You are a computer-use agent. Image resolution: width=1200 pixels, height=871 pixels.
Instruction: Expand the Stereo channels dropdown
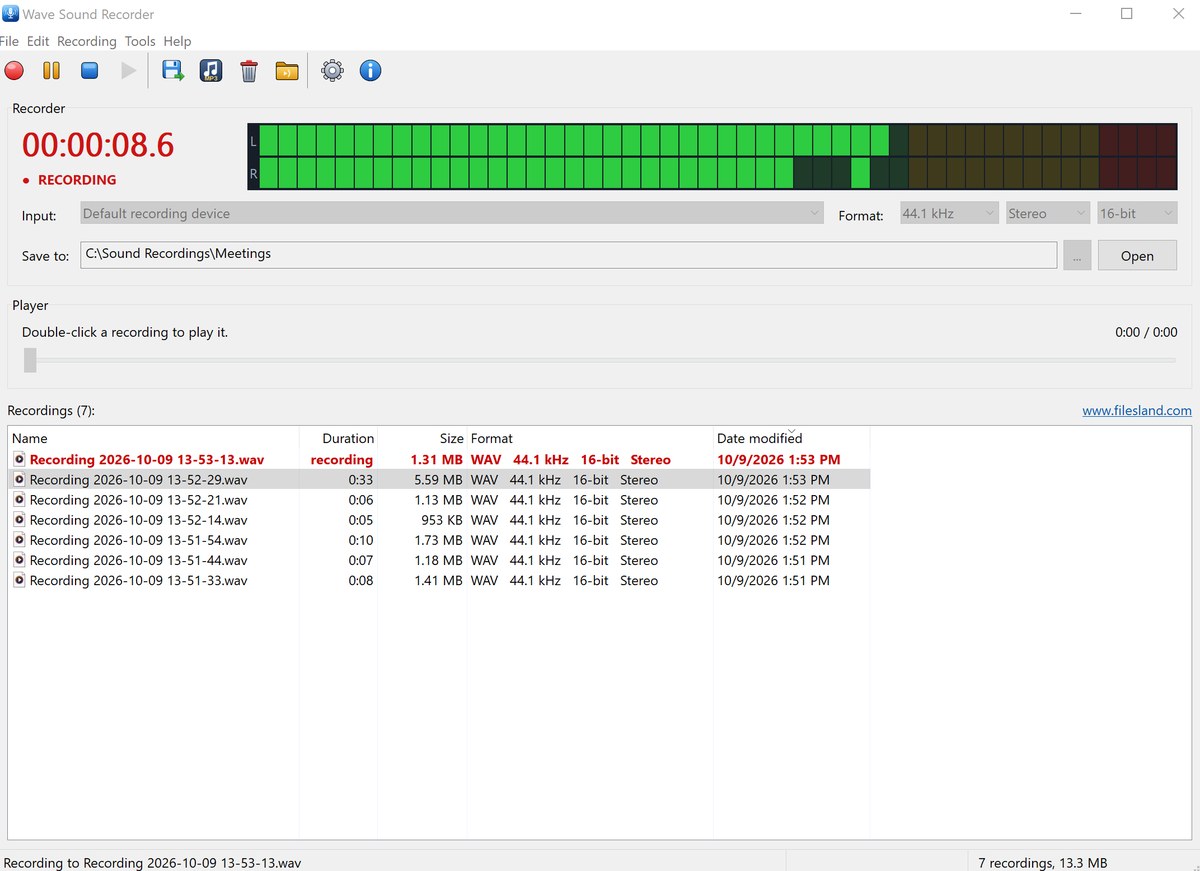pyautogui.click(x=1047, y=213)
